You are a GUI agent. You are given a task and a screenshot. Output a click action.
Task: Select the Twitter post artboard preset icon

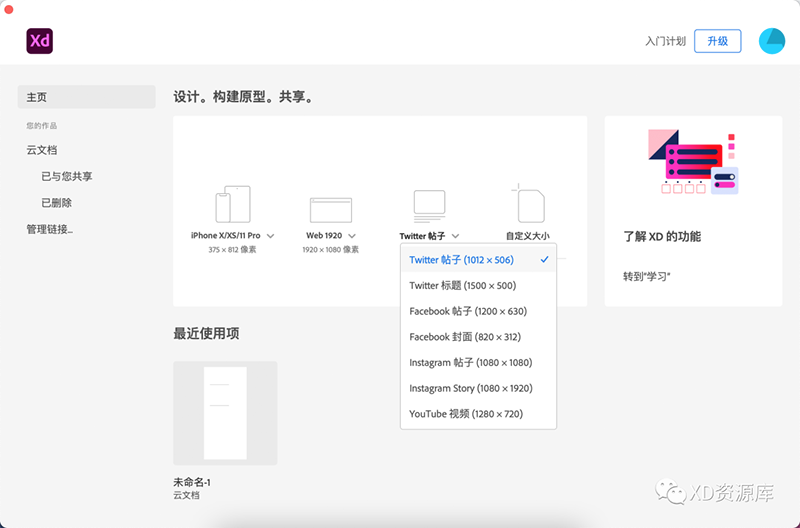coord(429,206)
